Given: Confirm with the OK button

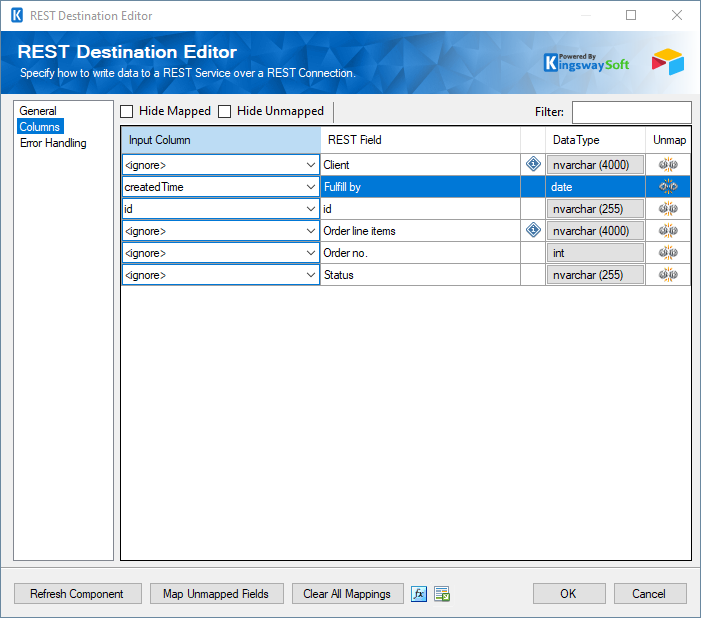Looking at the screenshot, I should pyautogui.click(x=569, y=594).
